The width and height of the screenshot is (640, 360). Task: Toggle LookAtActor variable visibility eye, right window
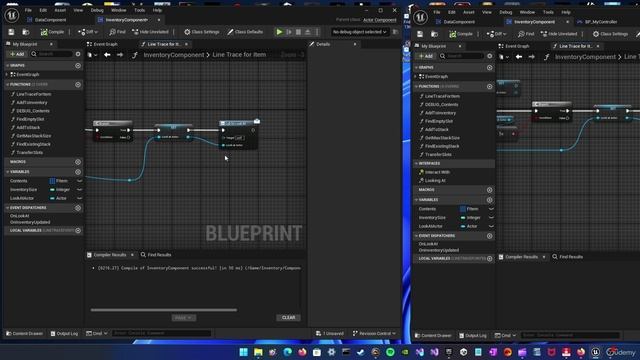coord(491,226)
